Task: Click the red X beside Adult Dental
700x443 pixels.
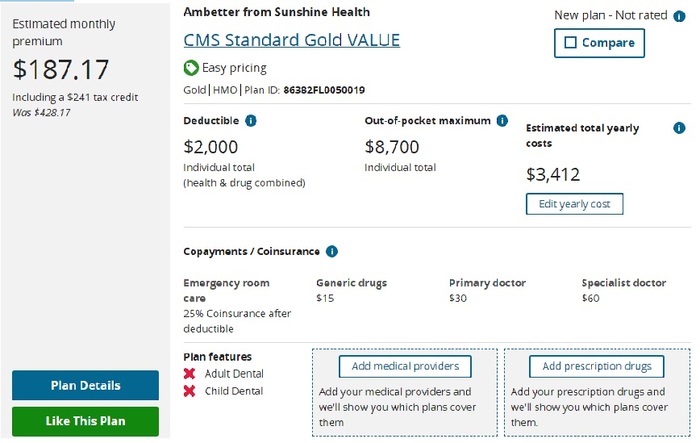Action: [x=190, y=374]
